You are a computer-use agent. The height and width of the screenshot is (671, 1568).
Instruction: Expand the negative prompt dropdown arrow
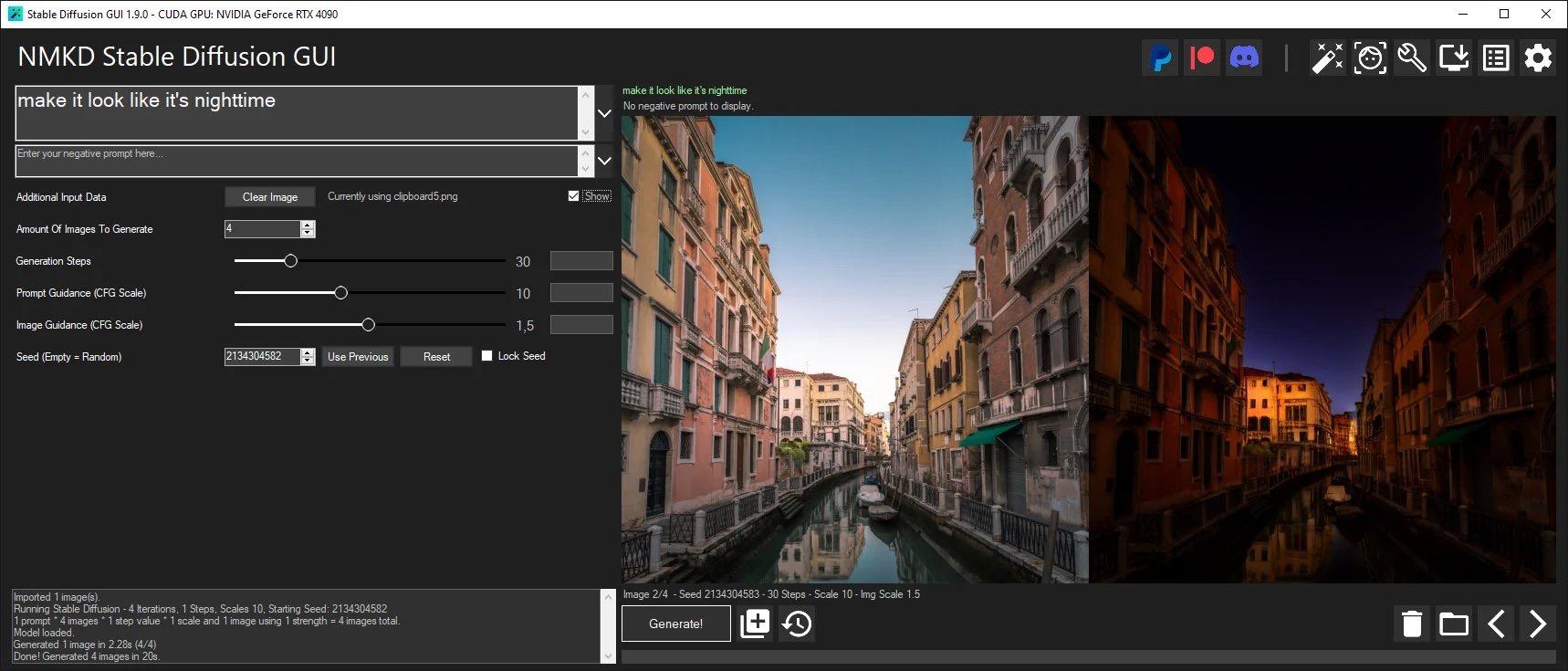(604, 161)
